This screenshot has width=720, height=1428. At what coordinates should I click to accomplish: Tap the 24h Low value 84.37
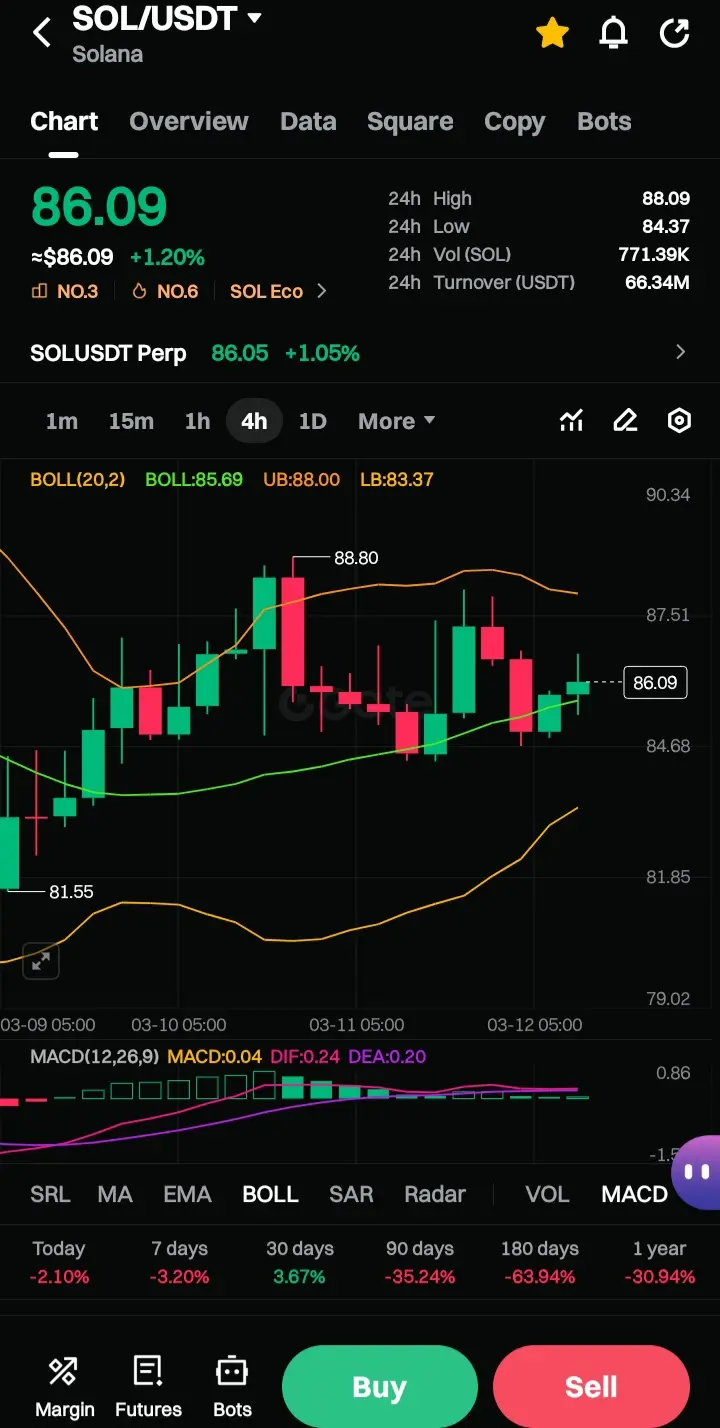(666, 226)
